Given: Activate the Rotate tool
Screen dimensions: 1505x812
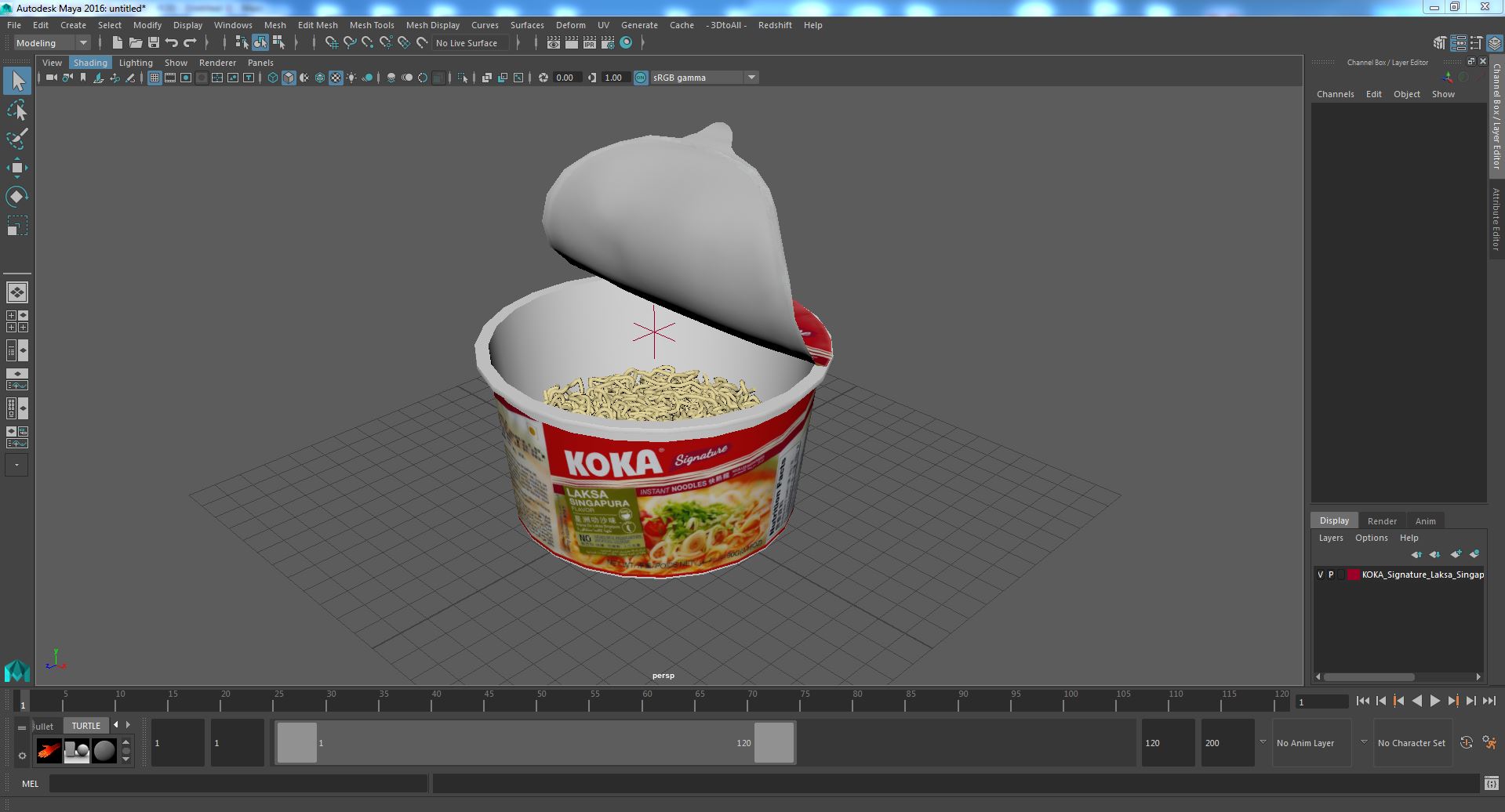Looking at the screenshot, I should click(x=17, y=196).
